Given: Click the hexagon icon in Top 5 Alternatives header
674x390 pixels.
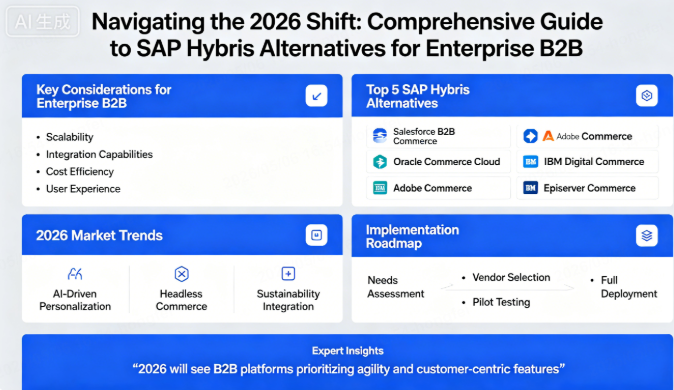Looking at the screenshot, I should 646,95.
